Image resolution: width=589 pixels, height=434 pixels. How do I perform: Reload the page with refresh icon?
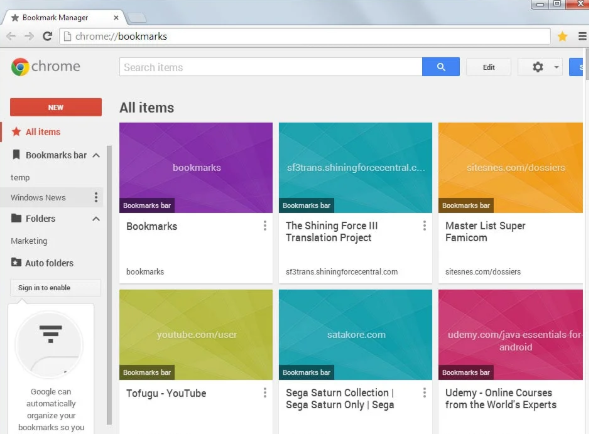(x=47, y=36)
